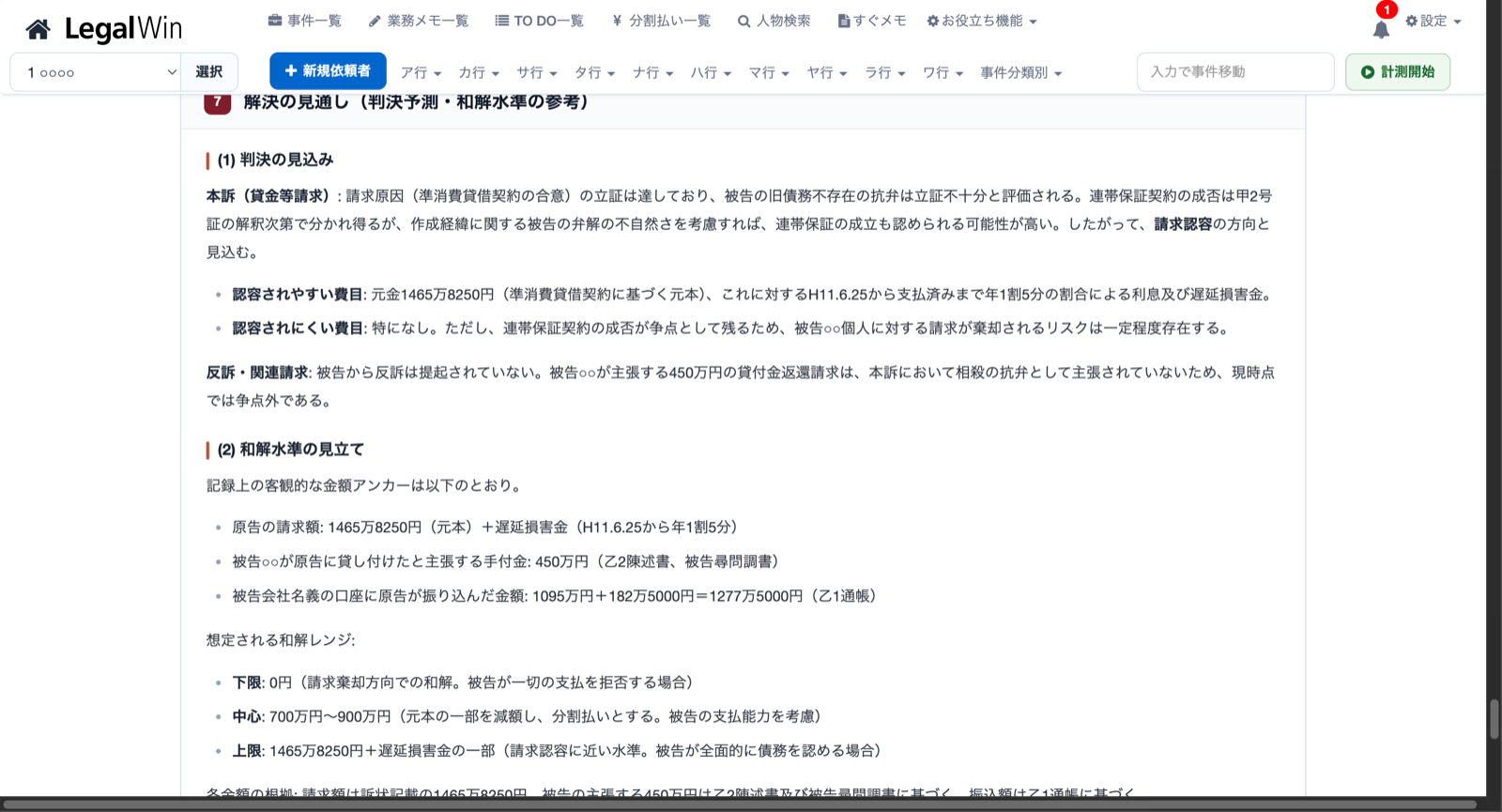Click the bold text 認容されやすい費目
The image size is (1502, 812).
click(298, 295)
